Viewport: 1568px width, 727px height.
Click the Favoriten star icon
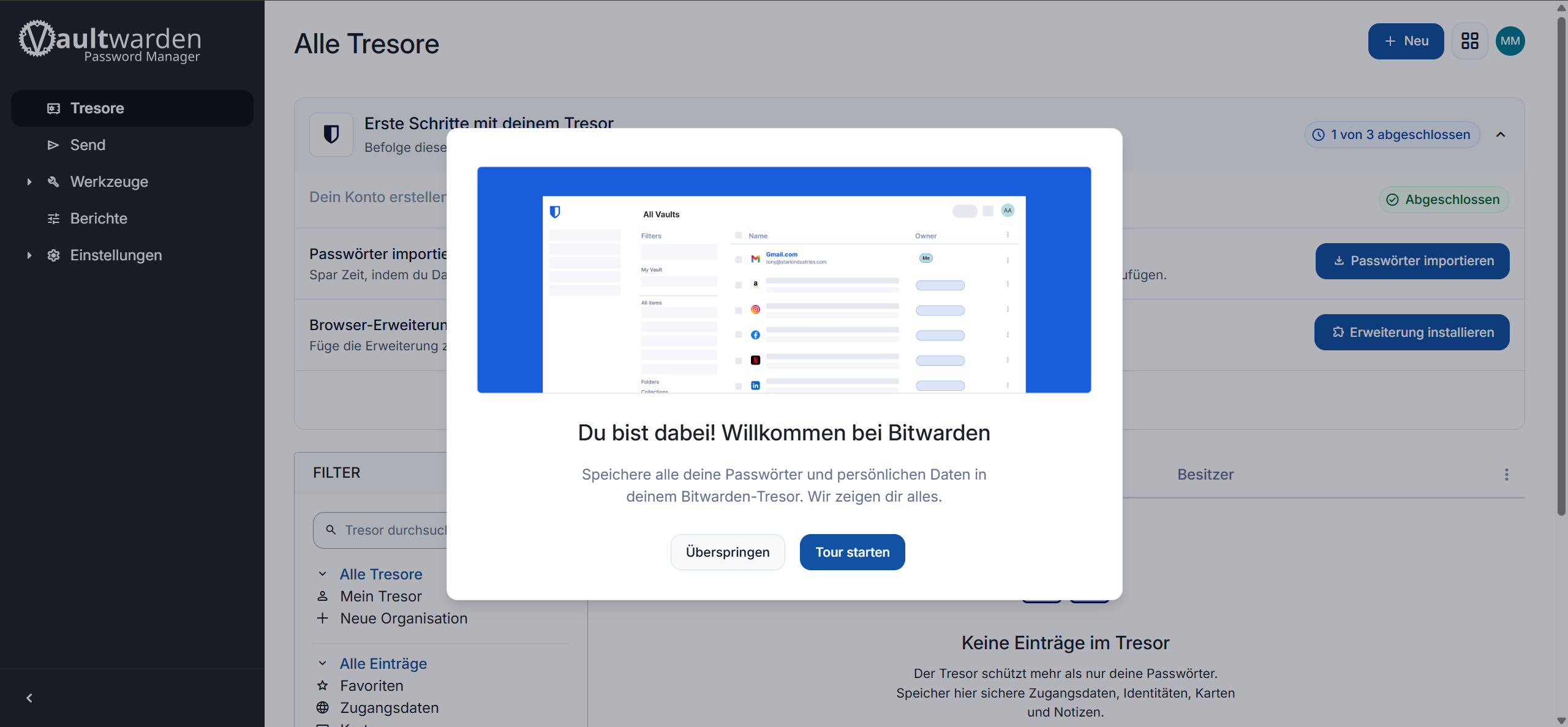[x=323, y=685]
